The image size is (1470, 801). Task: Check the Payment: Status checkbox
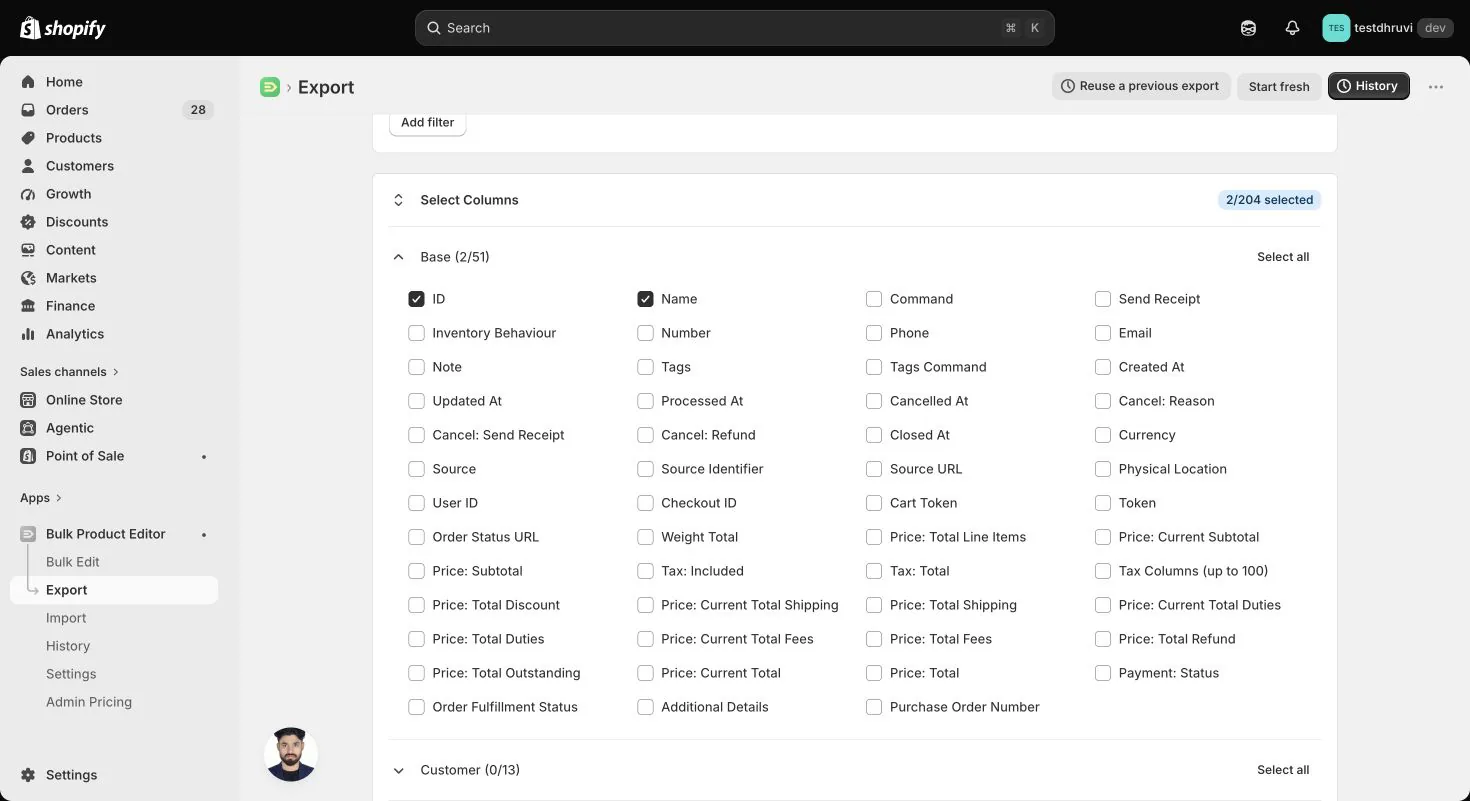pos(1103,673)
